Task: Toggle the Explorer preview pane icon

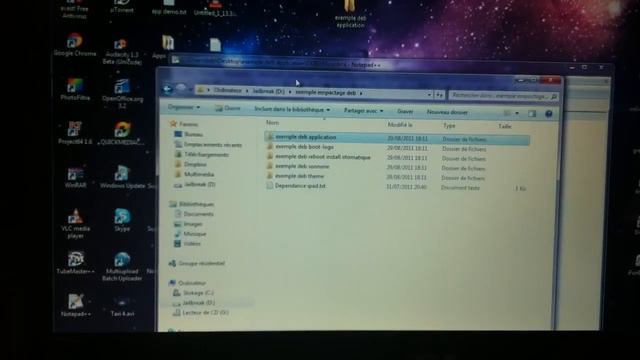Action: [532, 113]
